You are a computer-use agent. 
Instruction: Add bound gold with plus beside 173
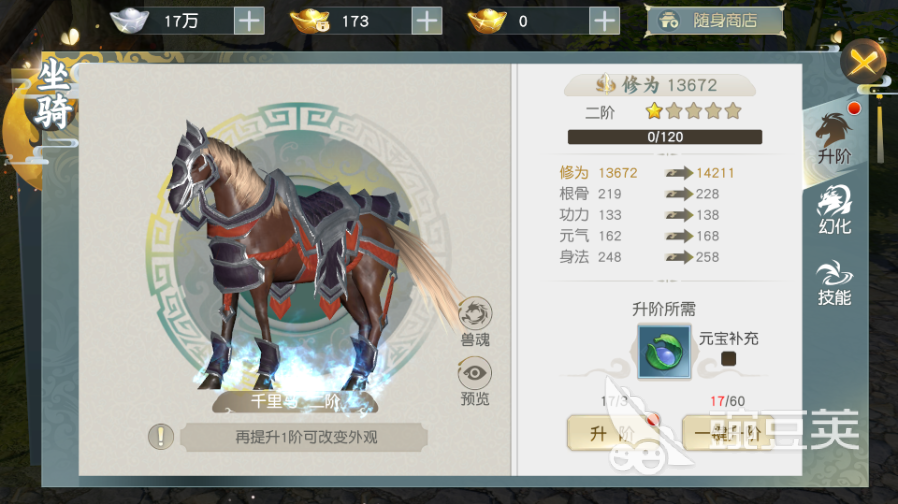427,22
